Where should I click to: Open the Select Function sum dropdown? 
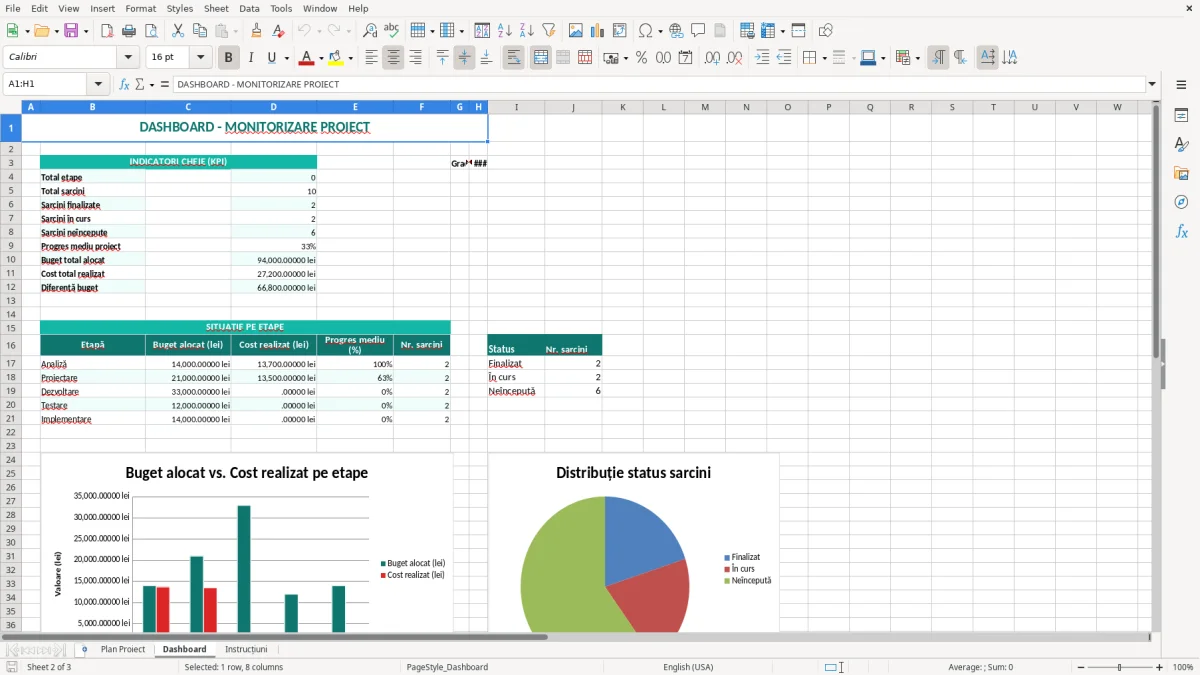pyautogui.click(x=150, y=84)
